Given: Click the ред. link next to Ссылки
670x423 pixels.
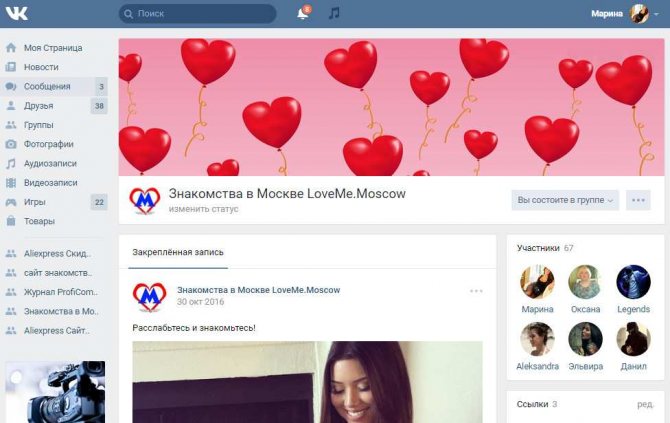Looking at the screenshot, I should 645,404.
